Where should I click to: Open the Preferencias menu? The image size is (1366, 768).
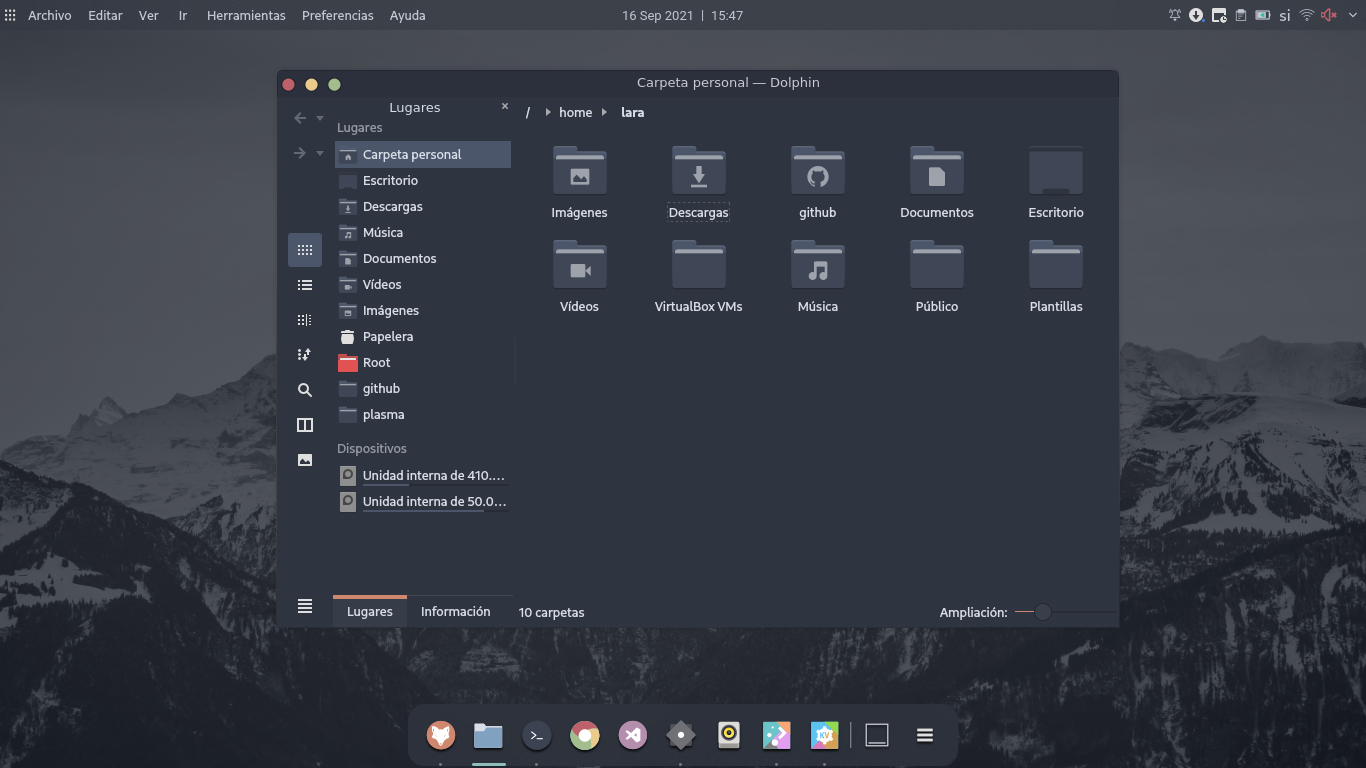click(338, 15)
